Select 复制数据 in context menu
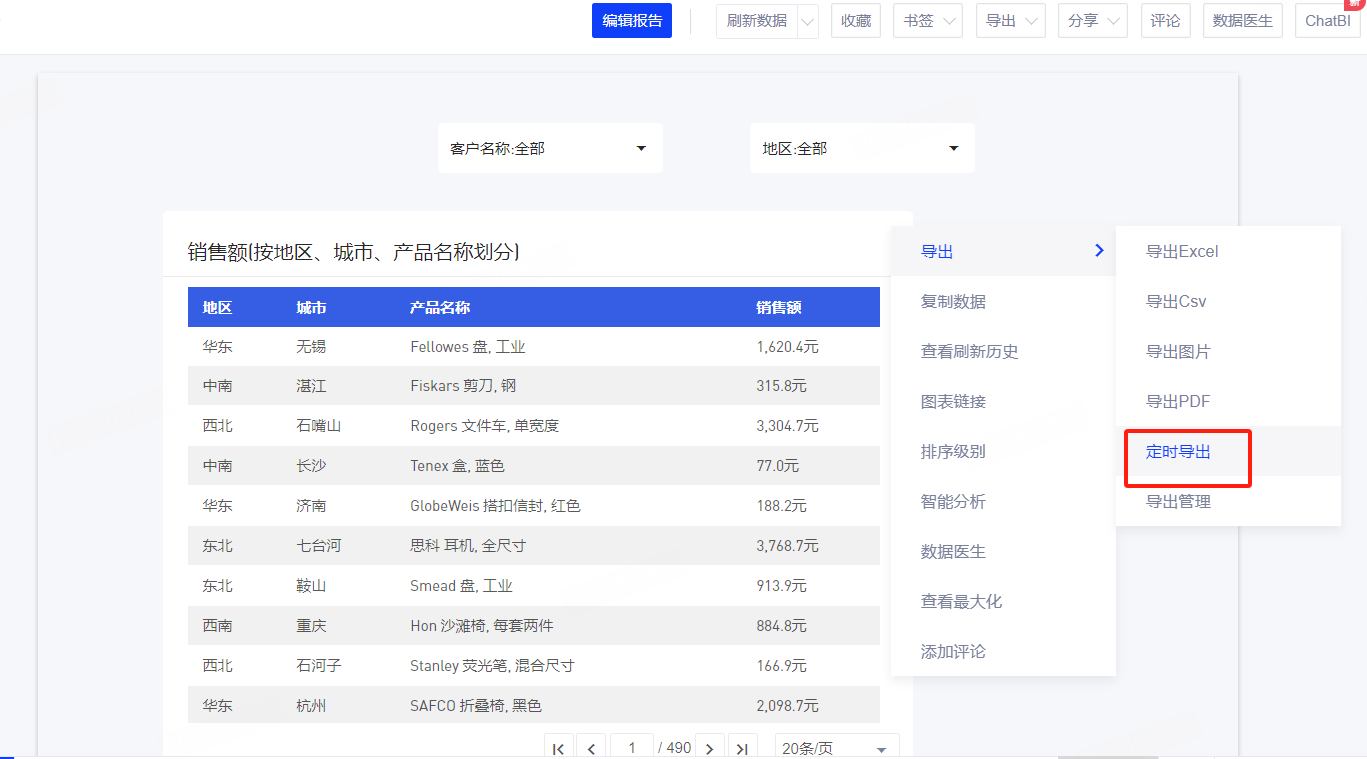Viewport: 1367px width, 759px height. click(x=953, y=302)
